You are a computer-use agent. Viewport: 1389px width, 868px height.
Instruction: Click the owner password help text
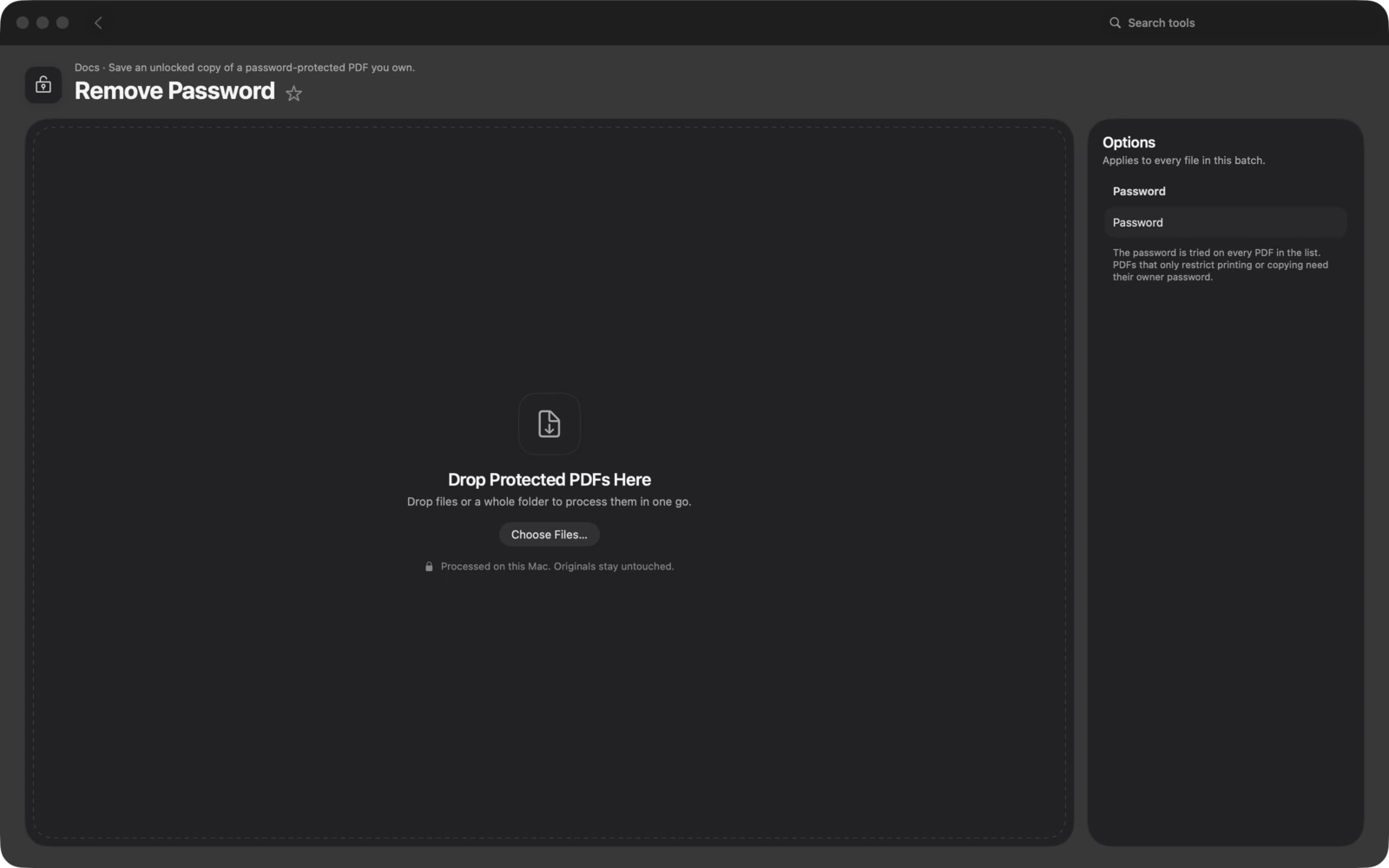point(1221,265)
